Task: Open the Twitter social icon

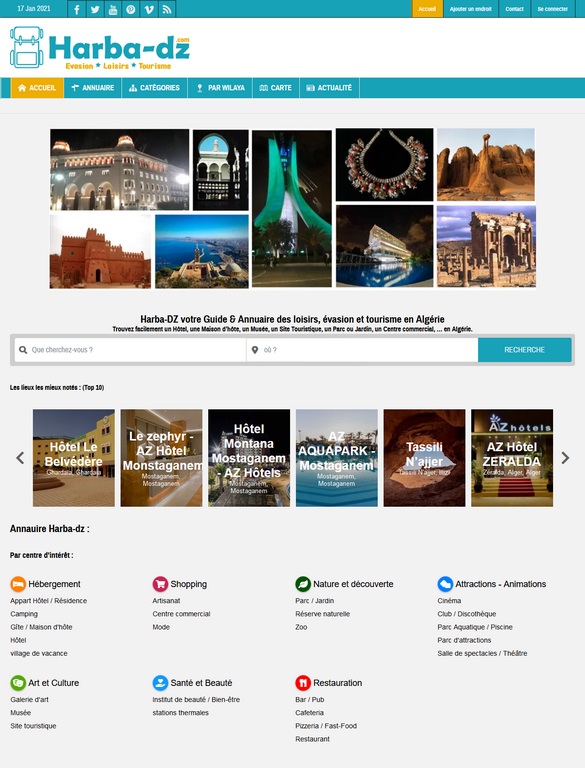Action: pos(95,9)
